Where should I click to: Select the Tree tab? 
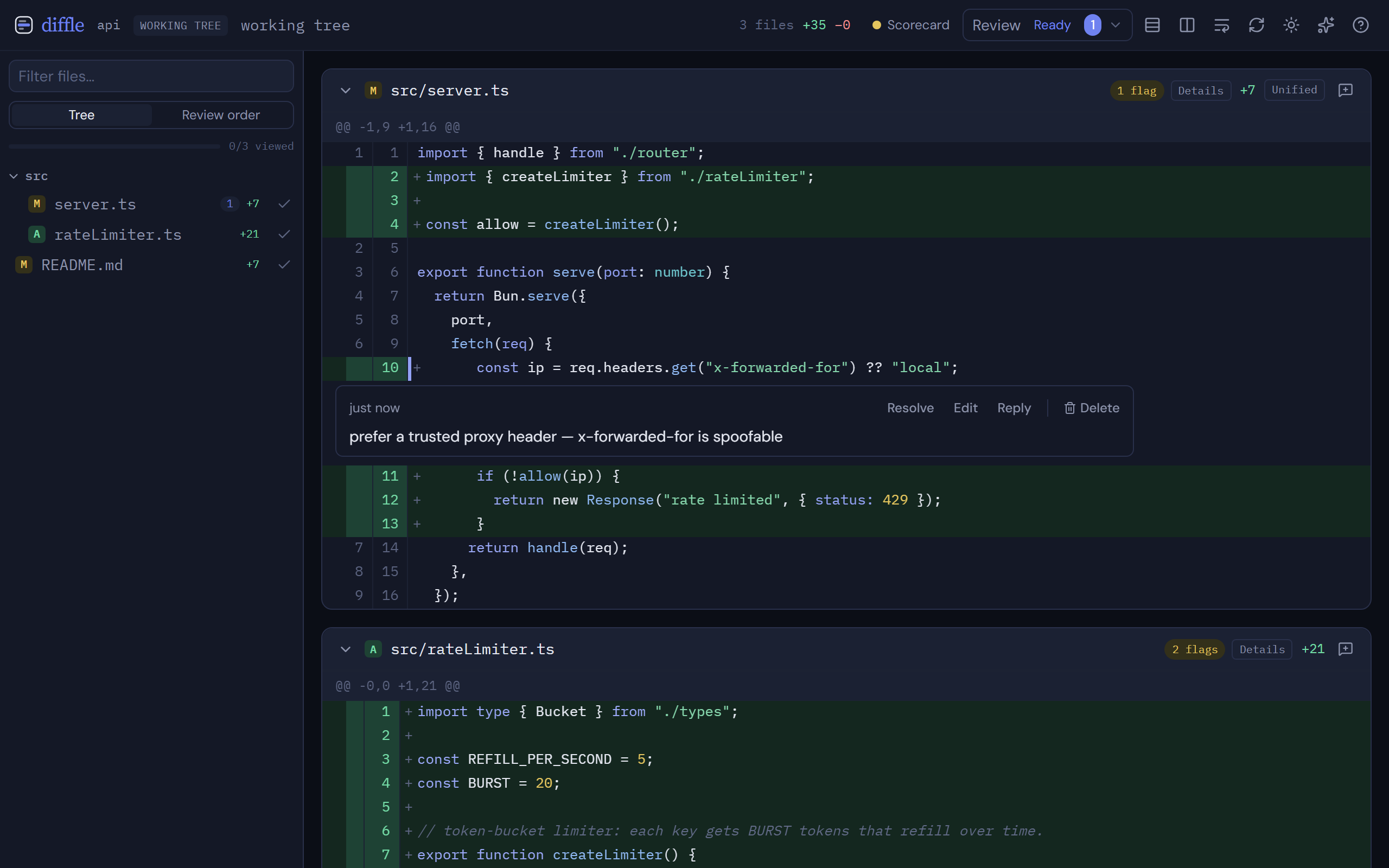(81, 115)
